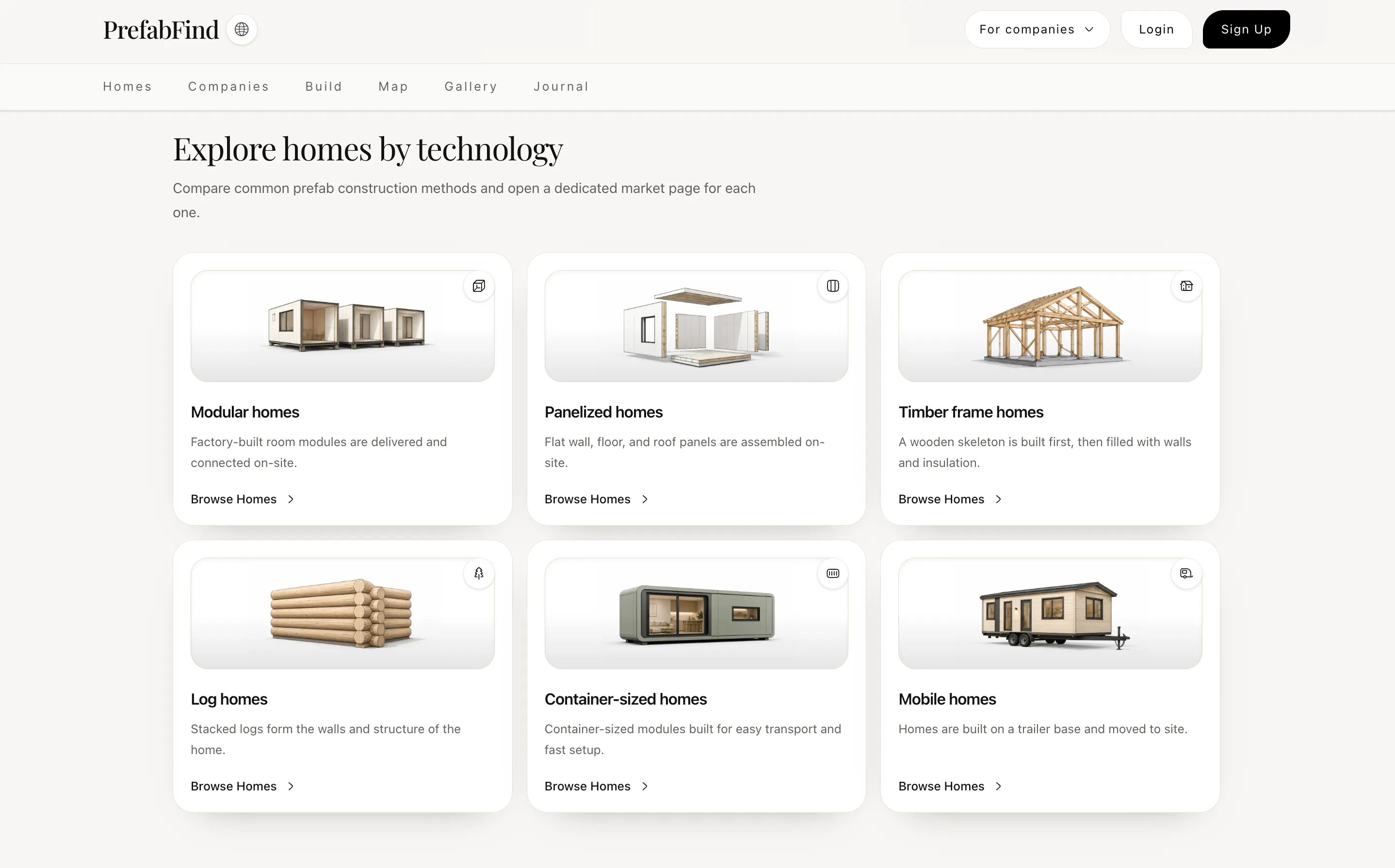Open the Map nav item
This screenshot has width=1395, height=868.
click(393, 87)
